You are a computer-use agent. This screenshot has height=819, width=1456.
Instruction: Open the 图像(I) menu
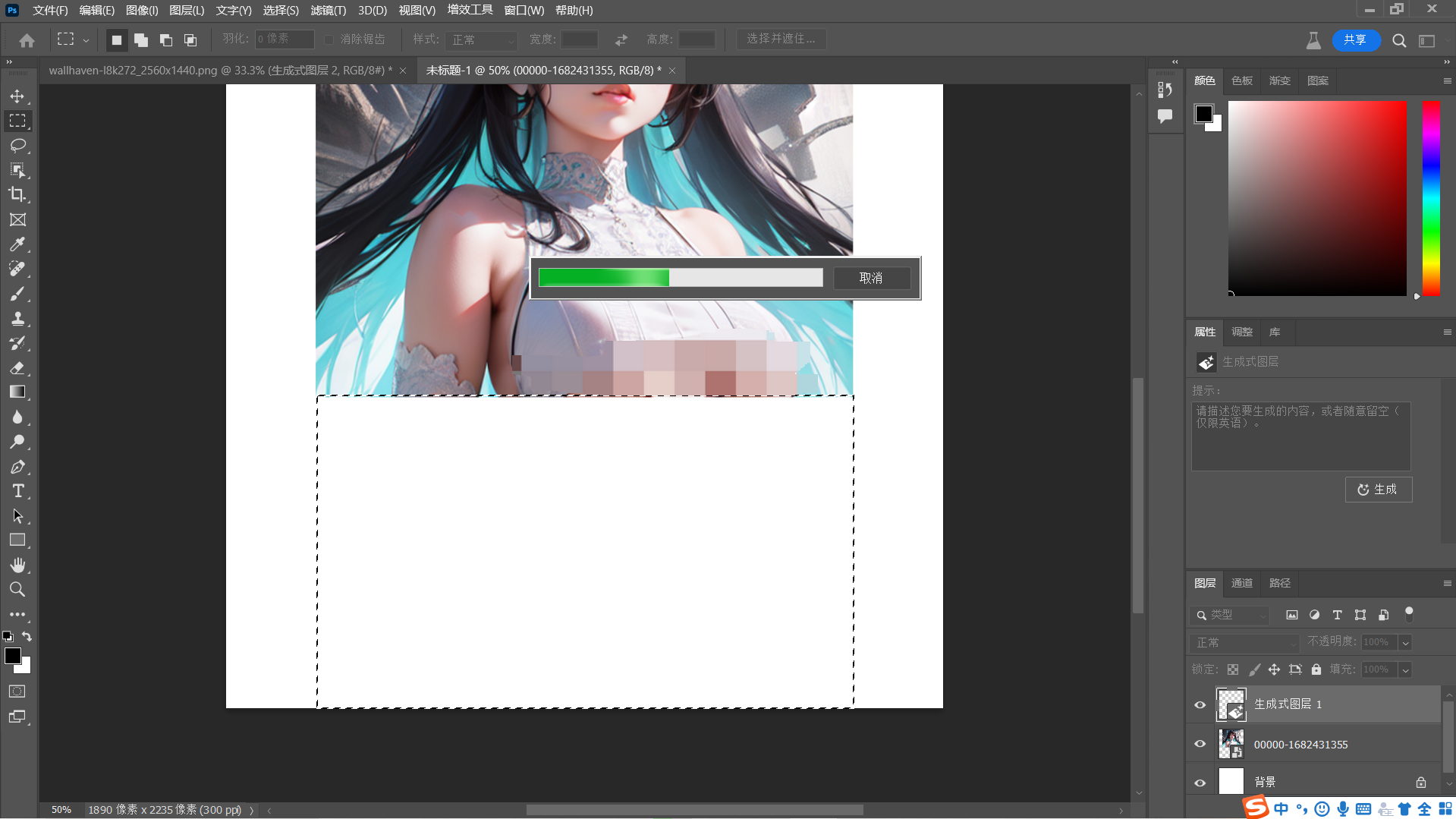coord(142,11)
